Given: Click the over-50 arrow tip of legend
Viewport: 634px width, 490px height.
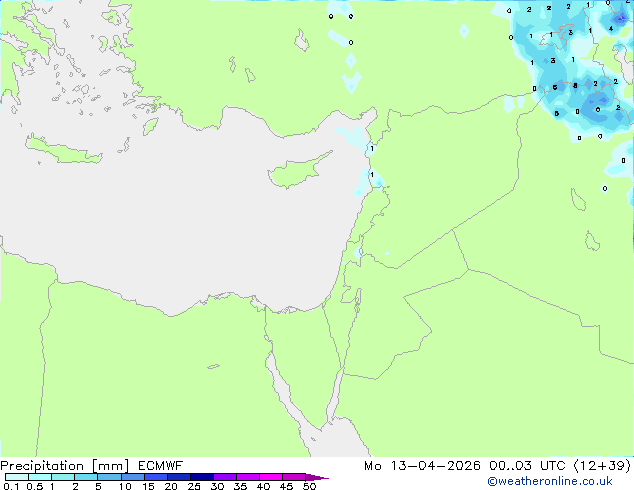Looking at the screenshot, I should coord(317,477).
